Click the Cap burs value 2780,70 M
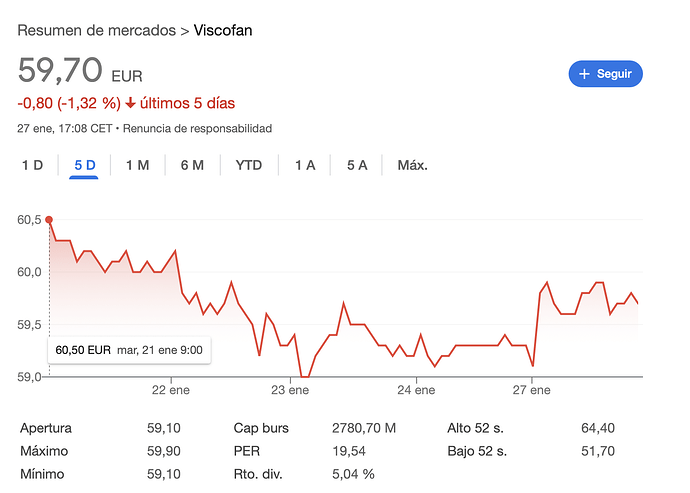 pos(363,428)
